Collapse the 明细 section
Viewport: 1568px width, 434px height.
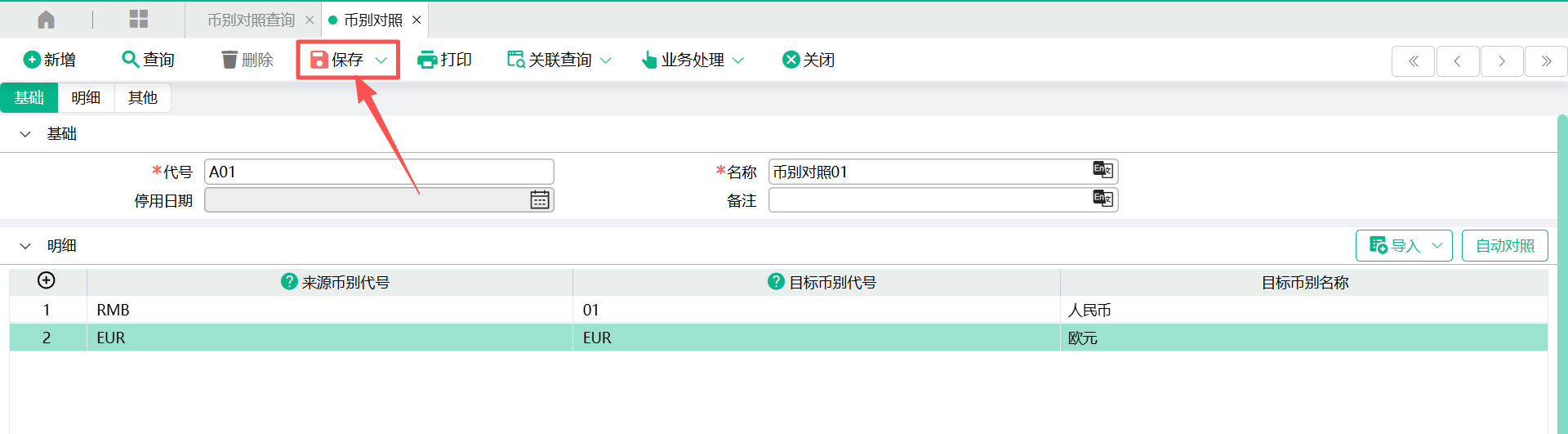pos(25,246)
